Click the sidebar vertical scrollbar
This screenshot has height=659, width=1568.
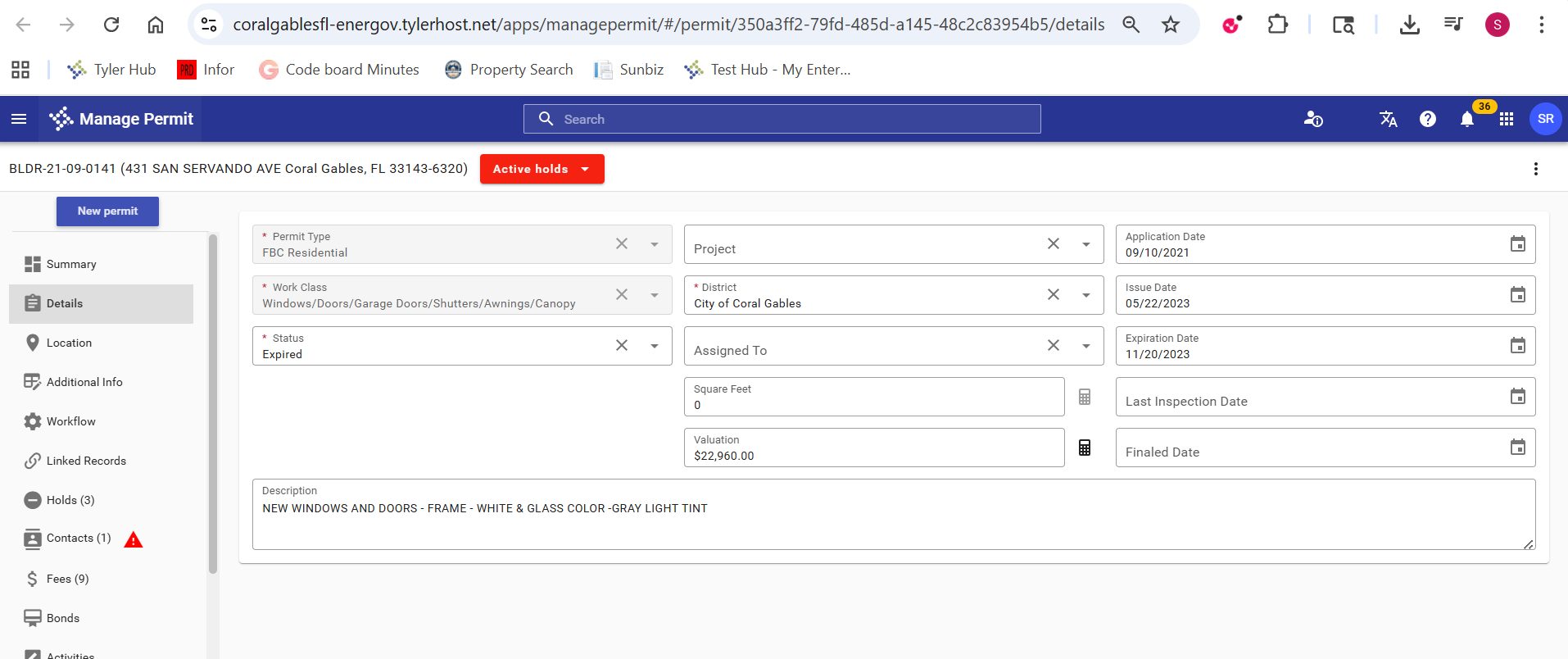pos(213,402)
